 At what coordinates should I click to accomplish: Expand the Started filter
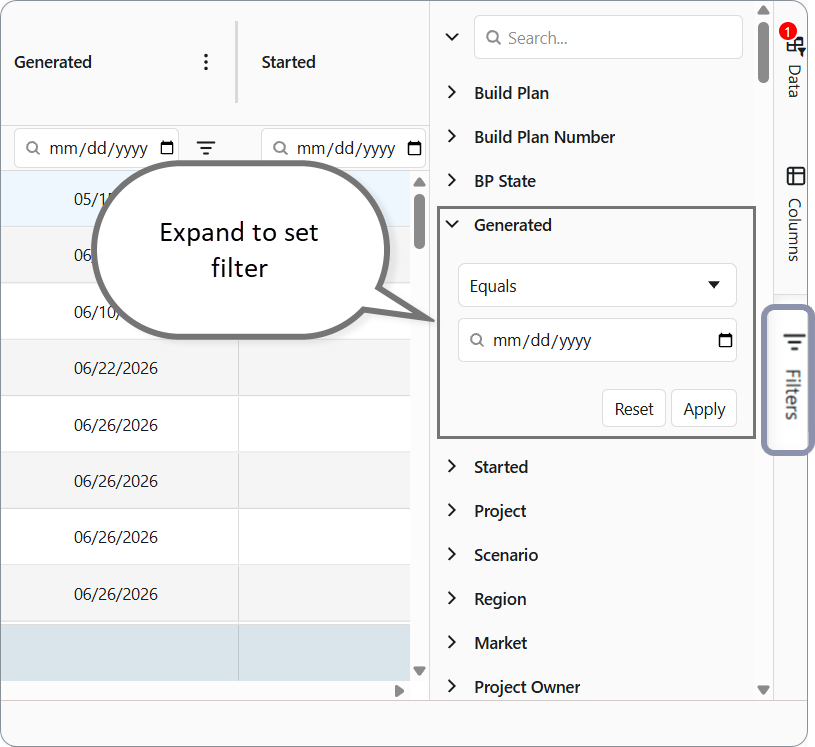tap(452, 466)
